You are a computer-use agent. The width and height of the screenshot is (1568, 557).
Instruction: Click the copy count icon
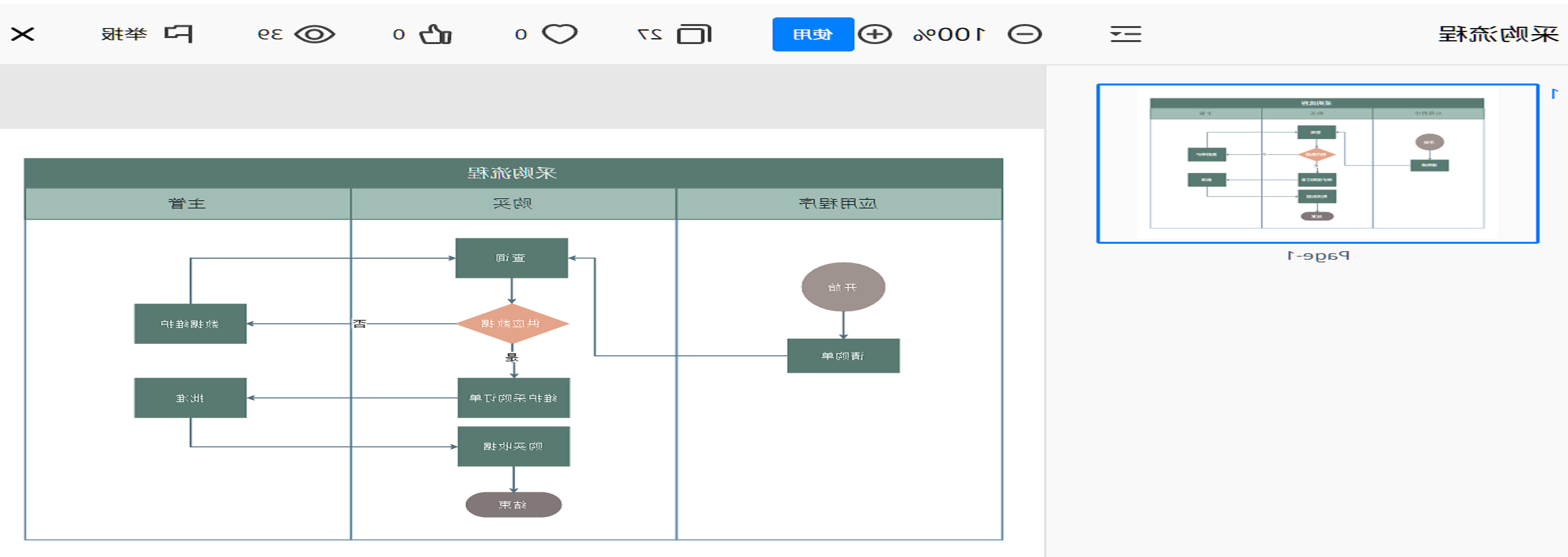pos(694,34)
